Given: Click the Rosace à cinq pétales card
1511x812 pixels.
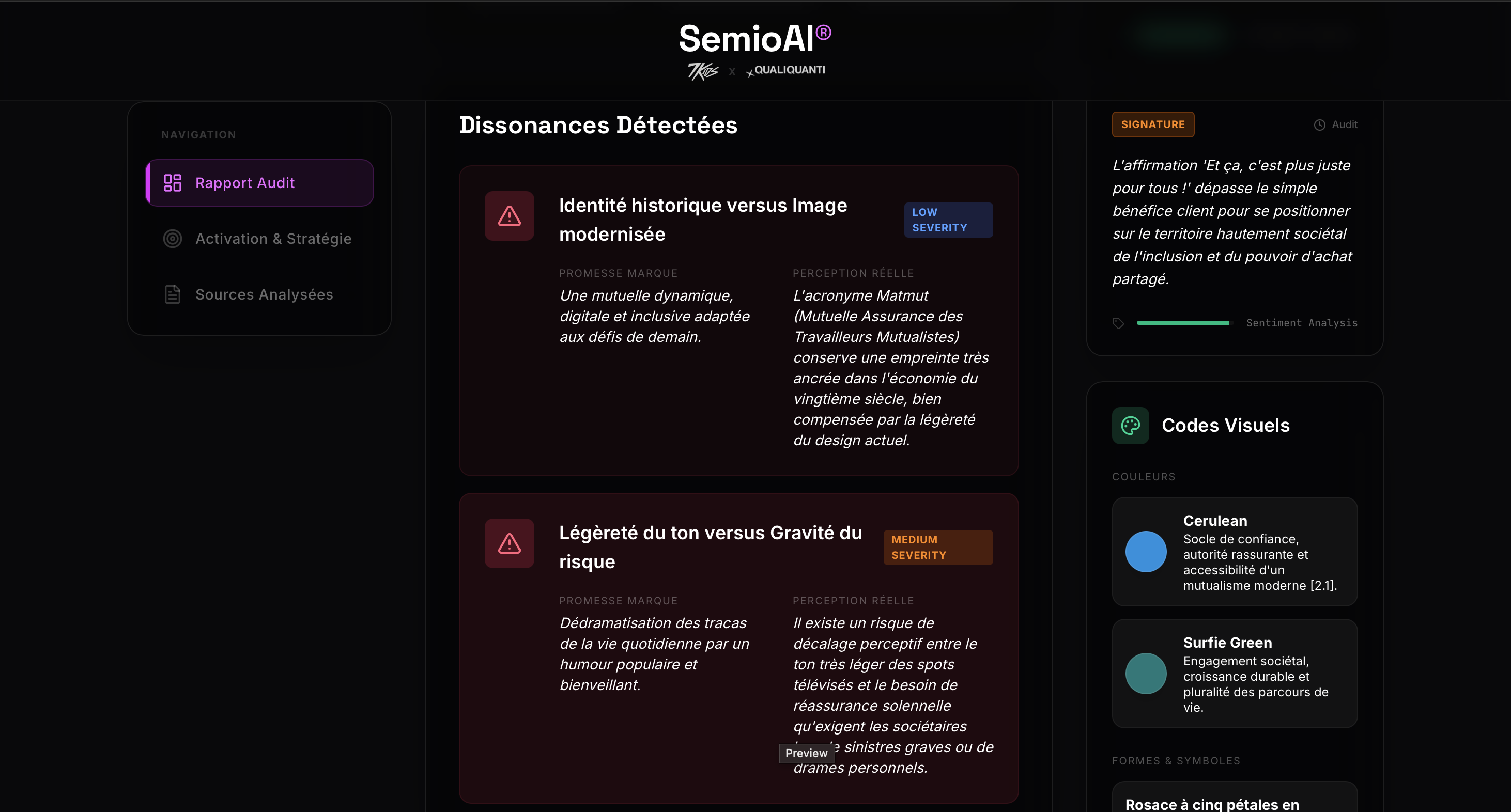Looking at the screenshot, I should click(x=1234, y=800).
